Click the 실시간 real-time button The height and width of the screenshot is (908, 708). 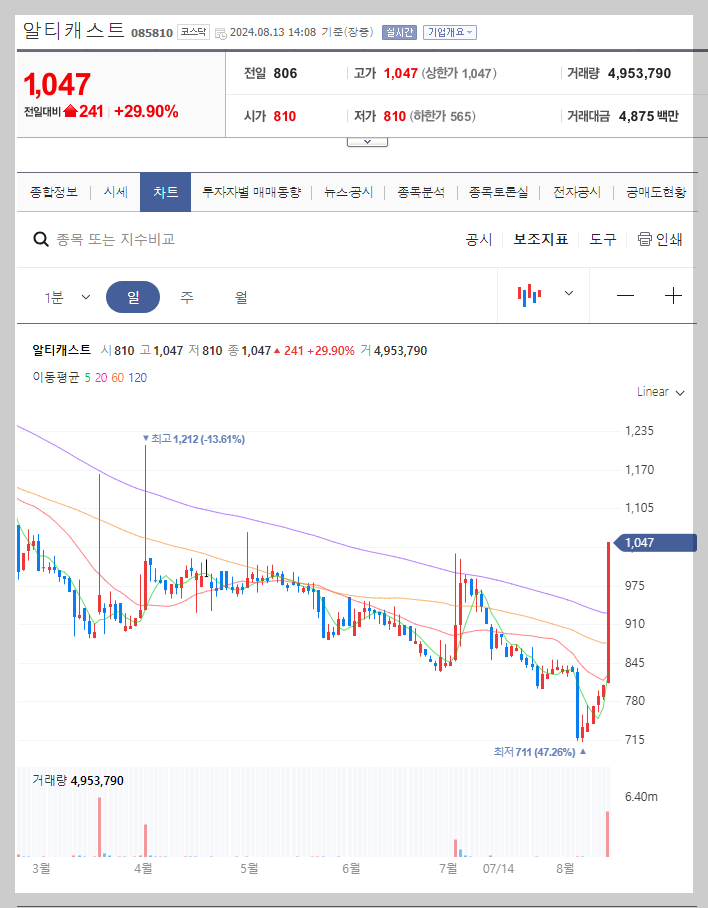[398, 32]
